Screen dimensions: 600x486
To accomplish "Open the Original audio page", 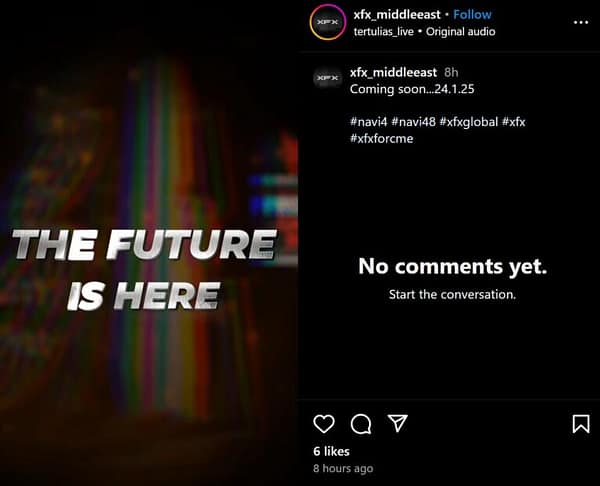I will (461, 32).
